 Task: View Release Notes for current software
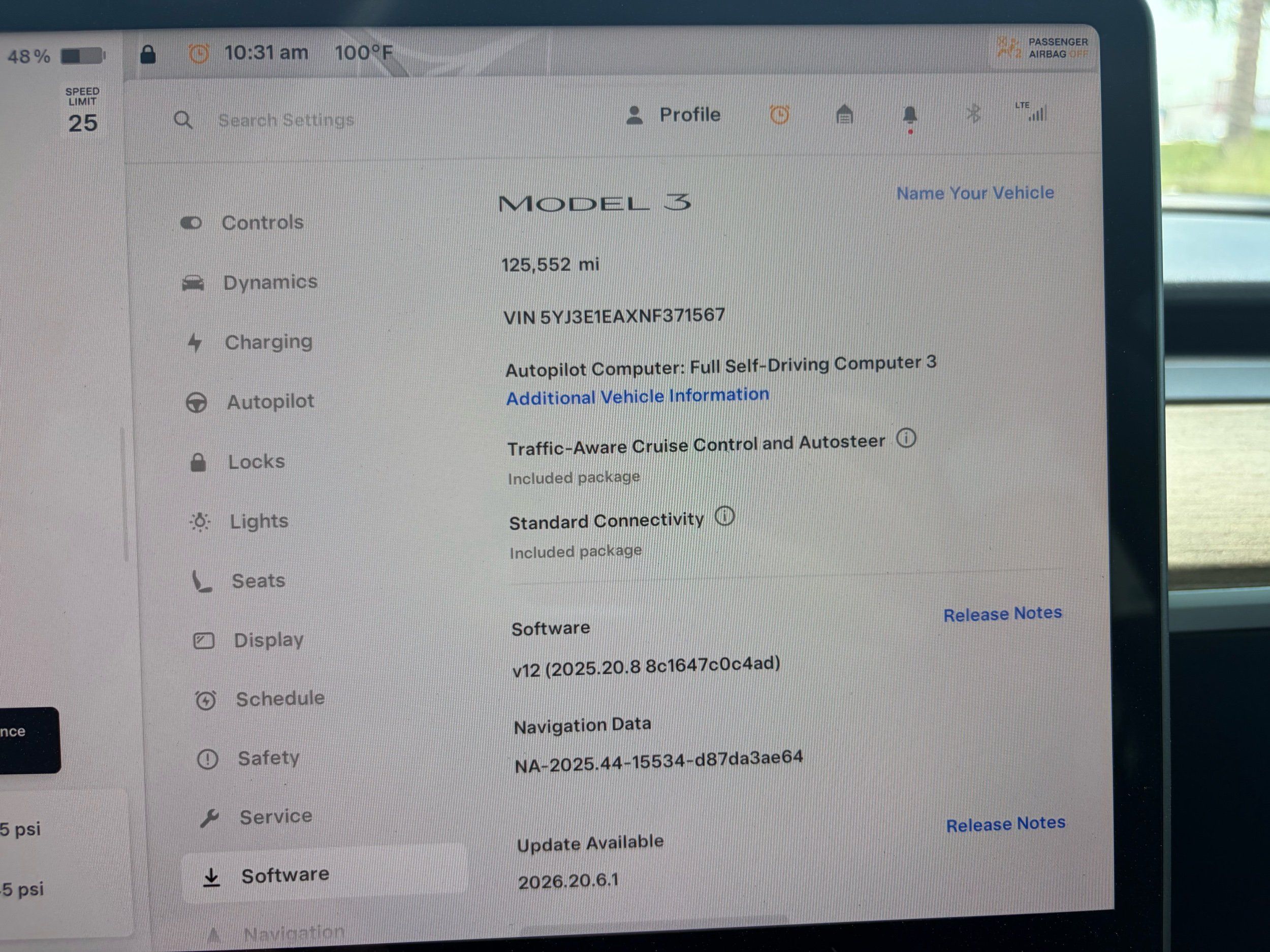pyautogui.click(x=1002, y=614)
